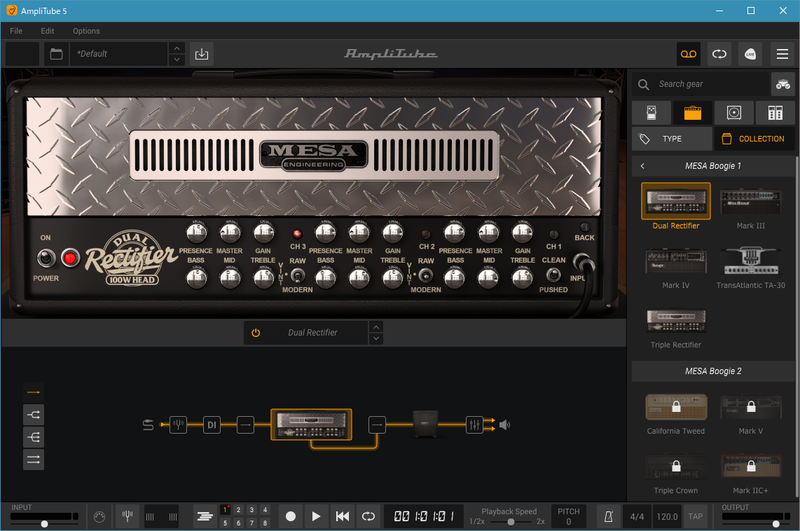This screenshot has width=800, height=531.
Task: Select next amp model with down arrow
Action: 376,338
